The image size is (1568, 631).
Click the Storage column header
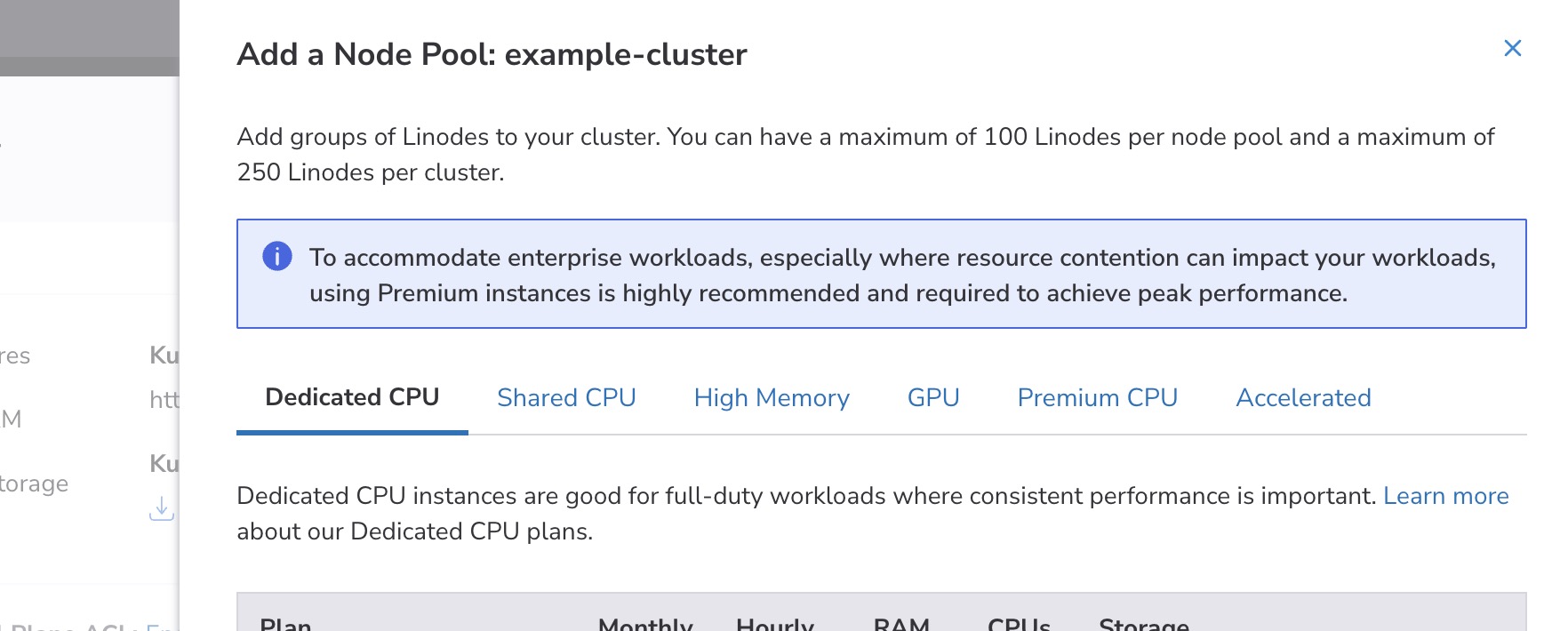[1144, 624]
